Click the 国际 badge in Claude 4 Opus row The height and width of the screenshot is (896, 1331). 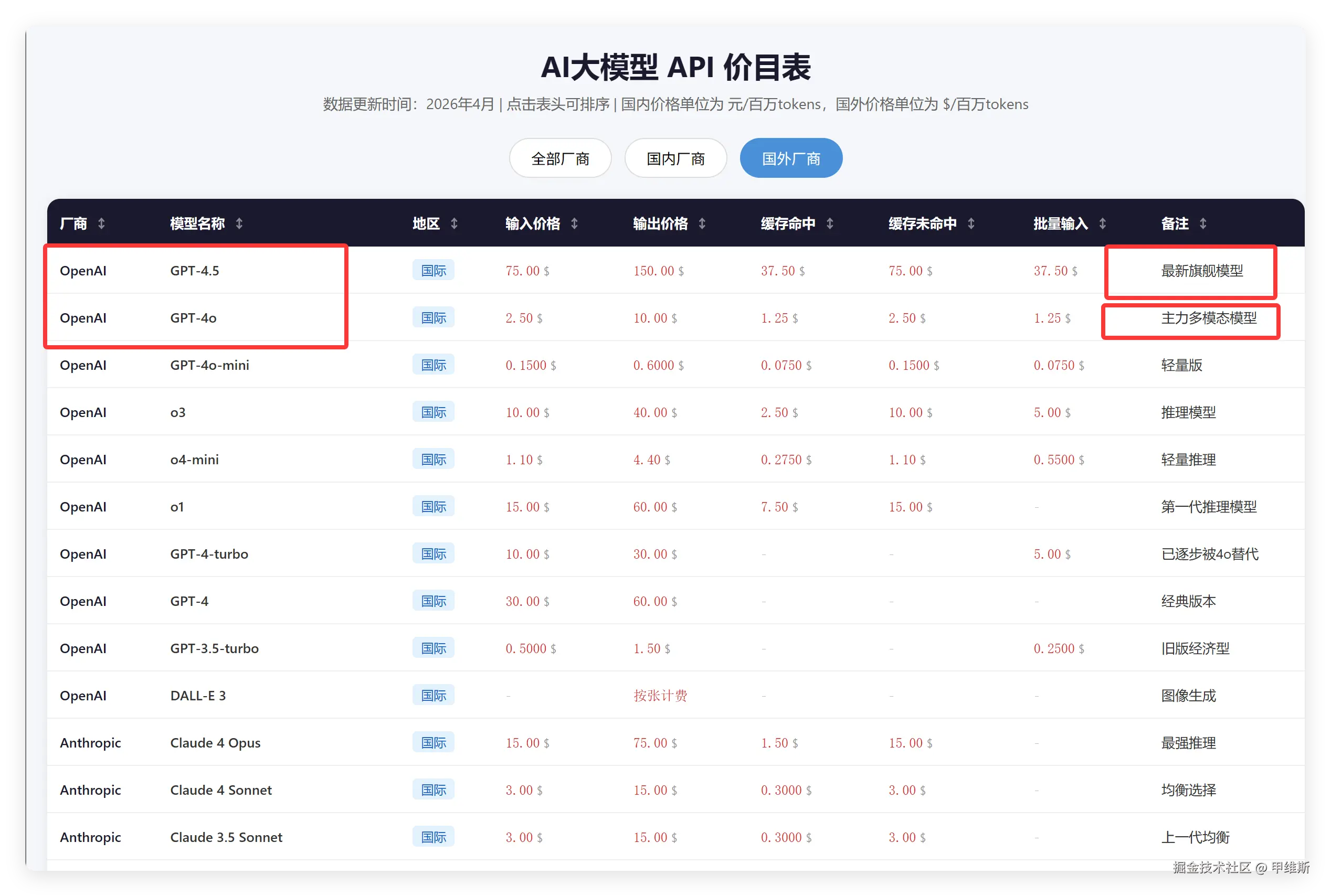pyautogui.click(x=434, y=742)
